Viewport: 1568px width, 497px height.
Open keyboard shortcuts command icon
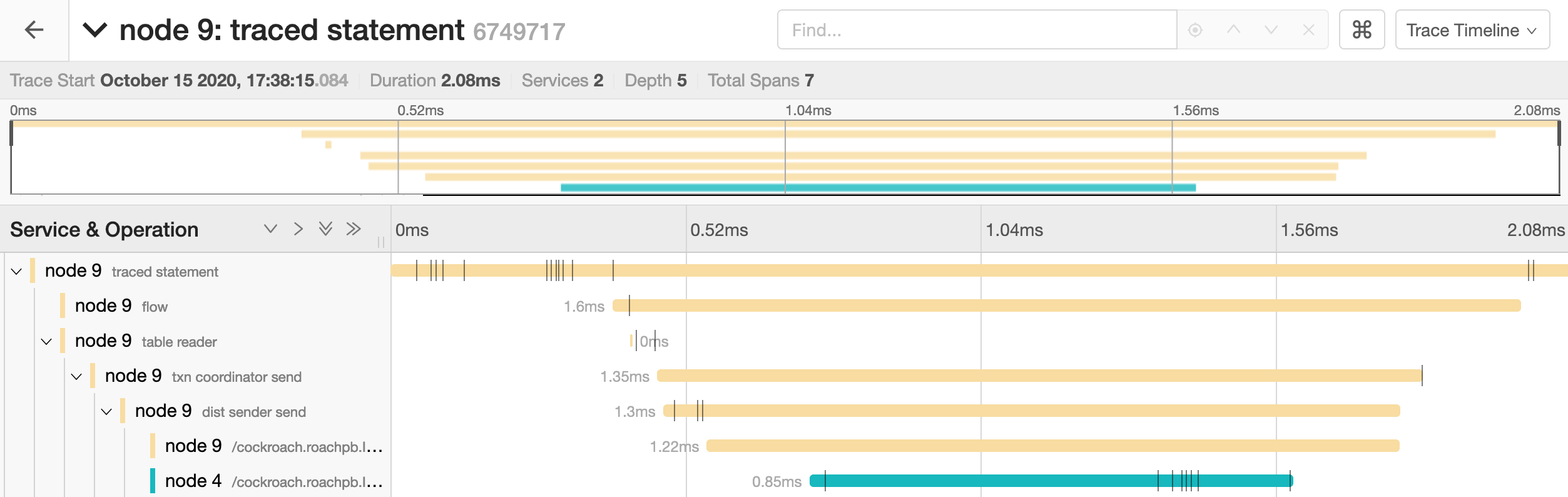pos(1362,30)
